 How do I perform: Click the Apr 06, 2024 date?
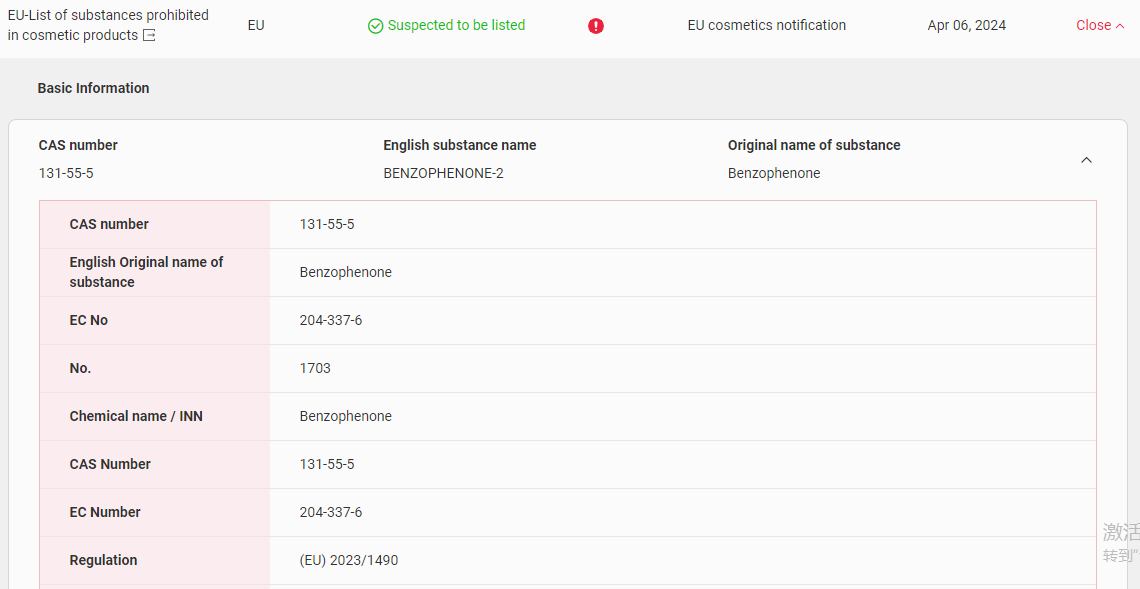click(966, 25)
